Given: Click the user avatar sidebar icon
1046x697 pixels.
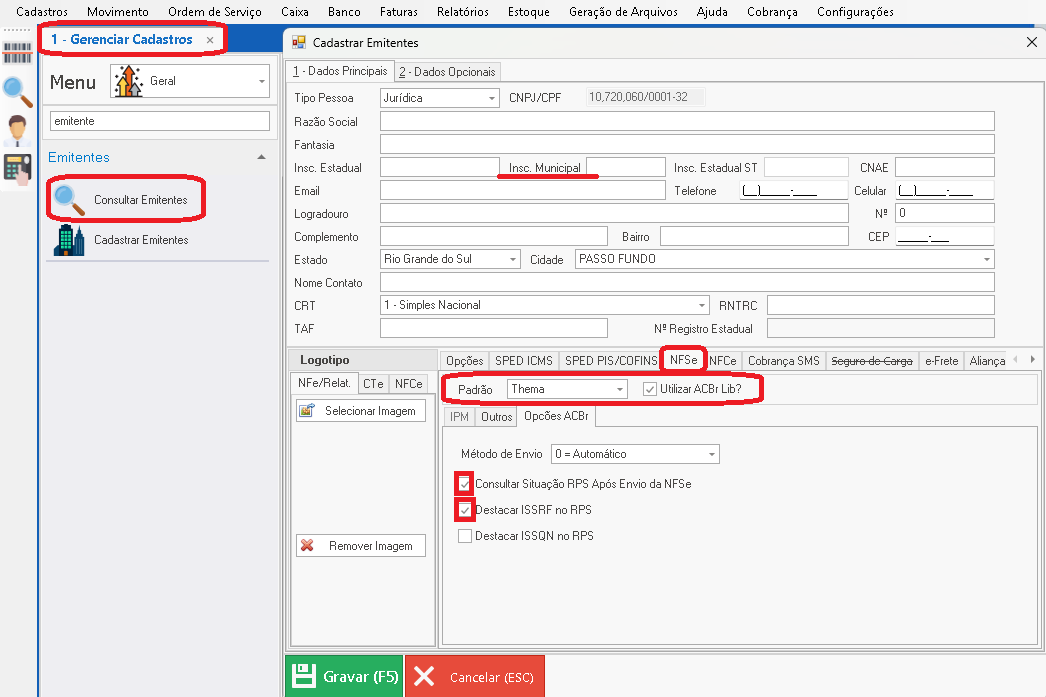Looking at the screenshot, I should tap(17, 130).
